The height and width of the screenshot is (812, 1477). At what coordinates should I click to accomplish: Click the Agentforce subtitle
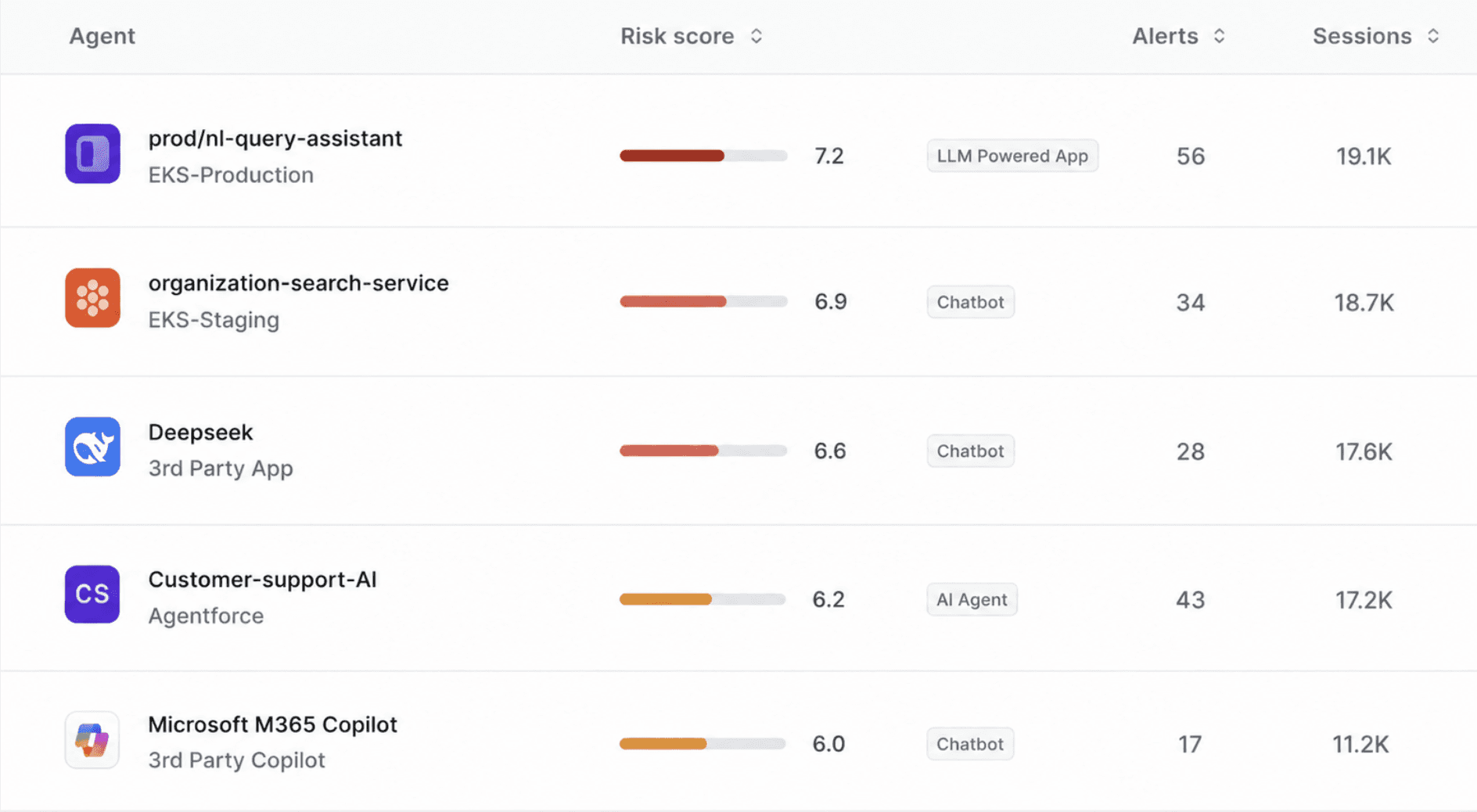tap(206, 616)
